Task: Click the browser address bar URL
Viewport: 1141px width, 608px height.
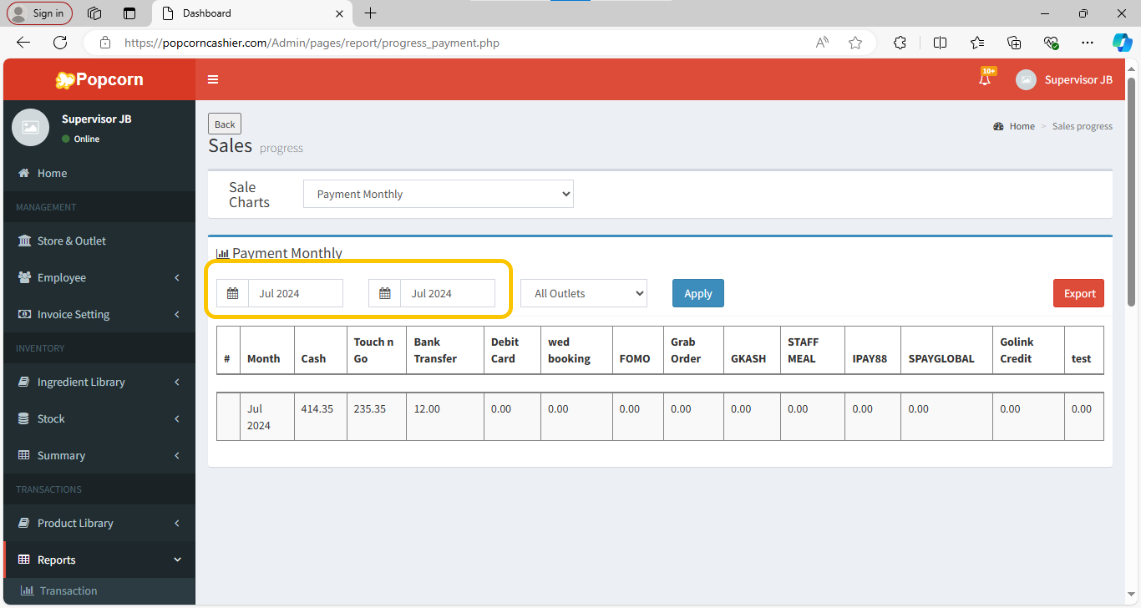Action: pos(311,43)
